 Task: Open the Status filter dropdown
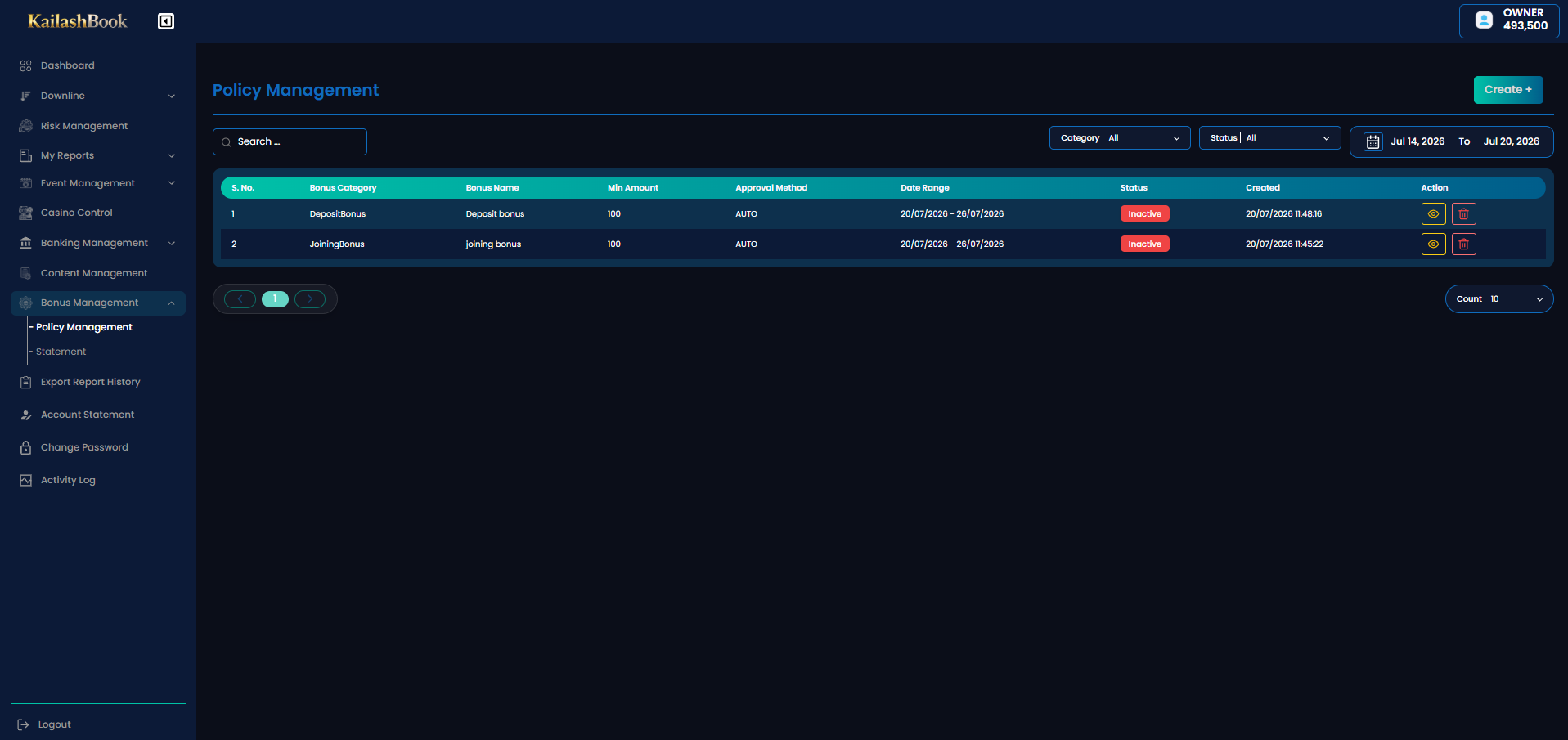(1269, 138)
